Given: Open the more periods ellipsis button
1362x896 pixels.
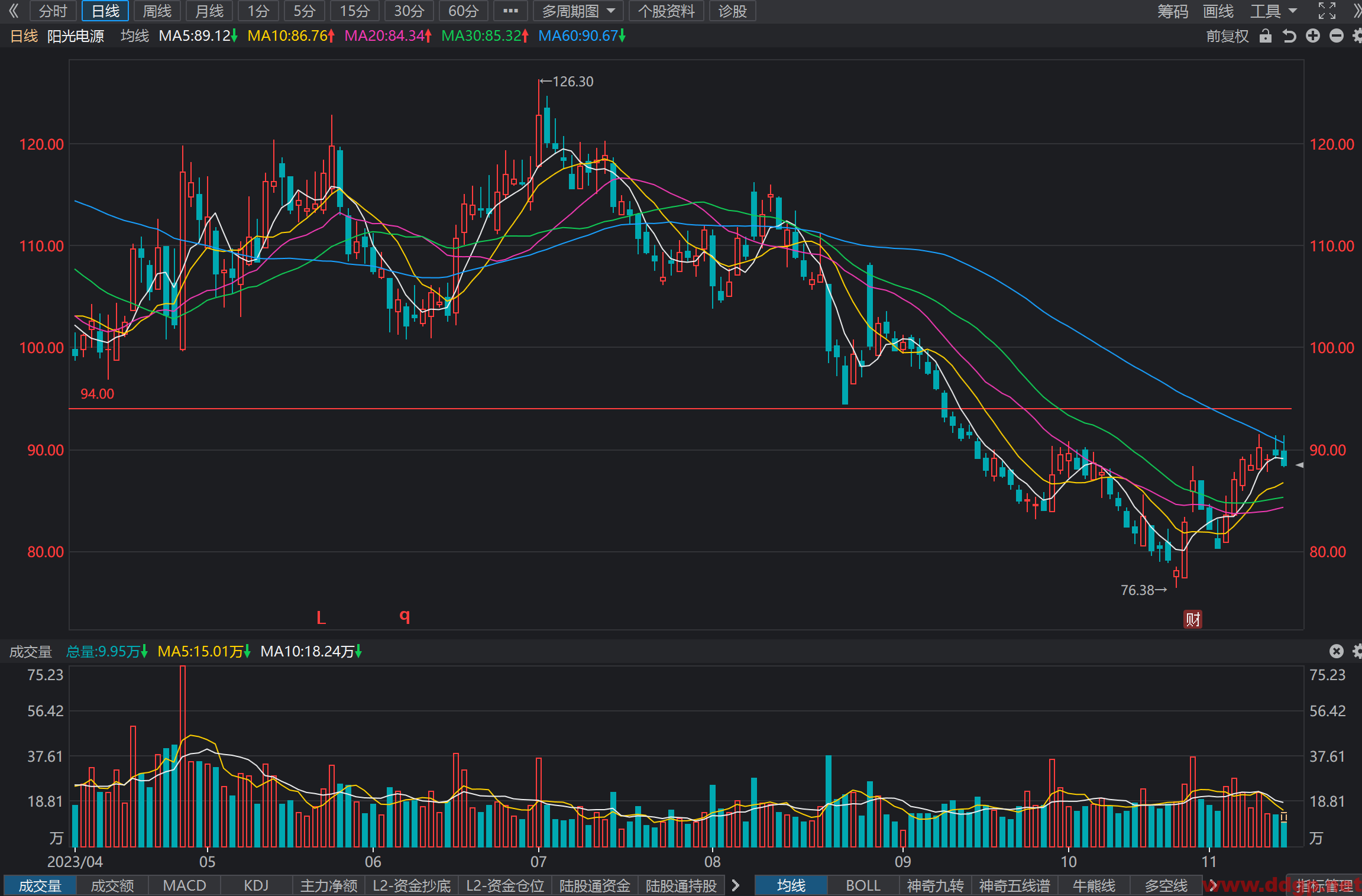Looking at the screenshot, I should pos(510,11).
